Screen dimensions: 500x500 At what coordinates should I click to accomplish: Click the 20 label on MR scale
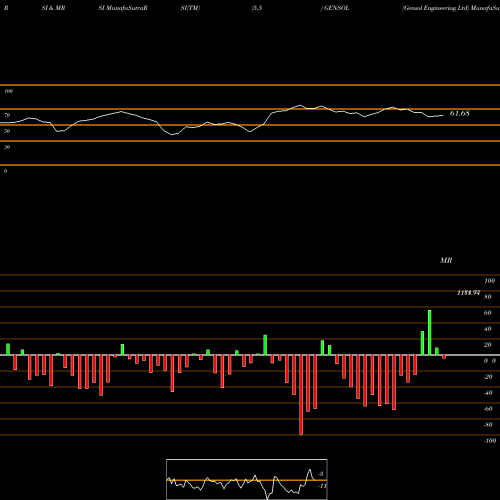[x=488, y=345]
